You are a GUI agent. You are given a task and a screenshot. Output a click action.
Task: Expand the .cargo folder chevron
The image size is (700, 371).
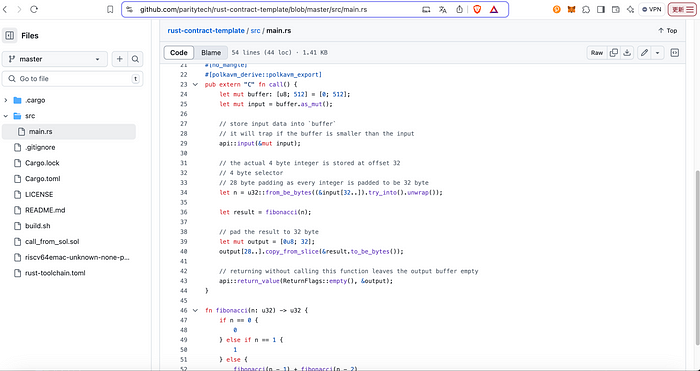(6, 100)
